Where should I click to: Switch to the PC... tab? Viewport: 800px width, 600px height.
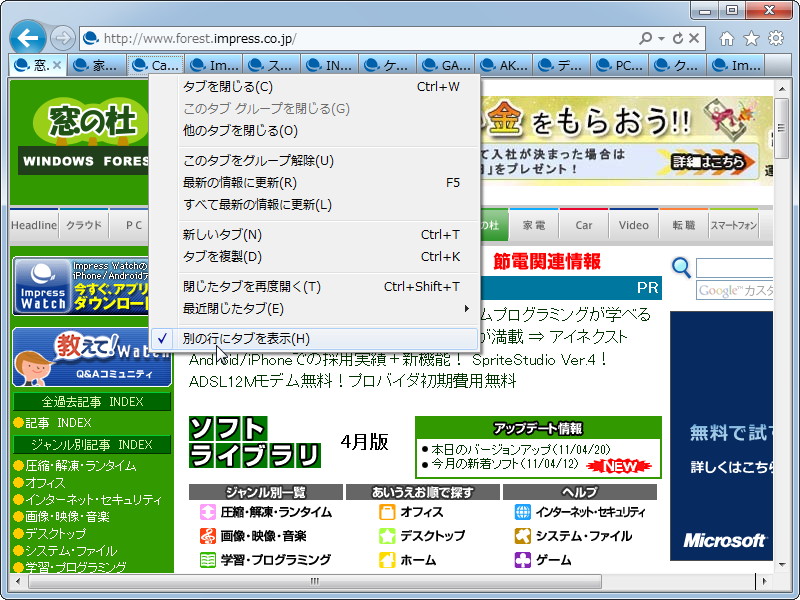[620, 65]
